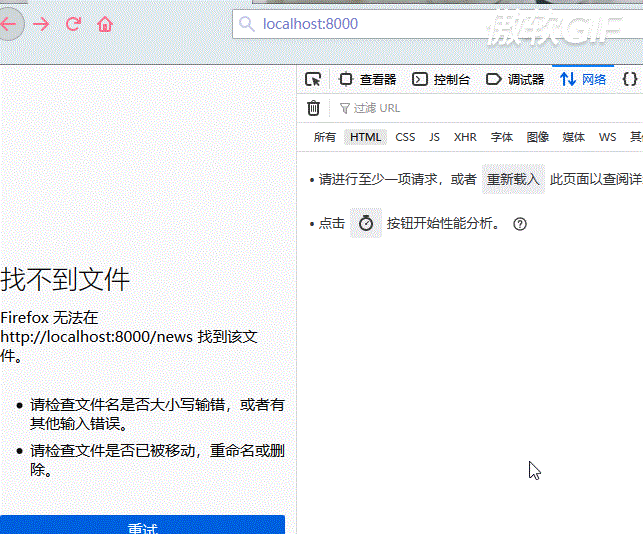Toggle the WS request filter
Viewport: 643px width, 534px height.
click(607, 137)
